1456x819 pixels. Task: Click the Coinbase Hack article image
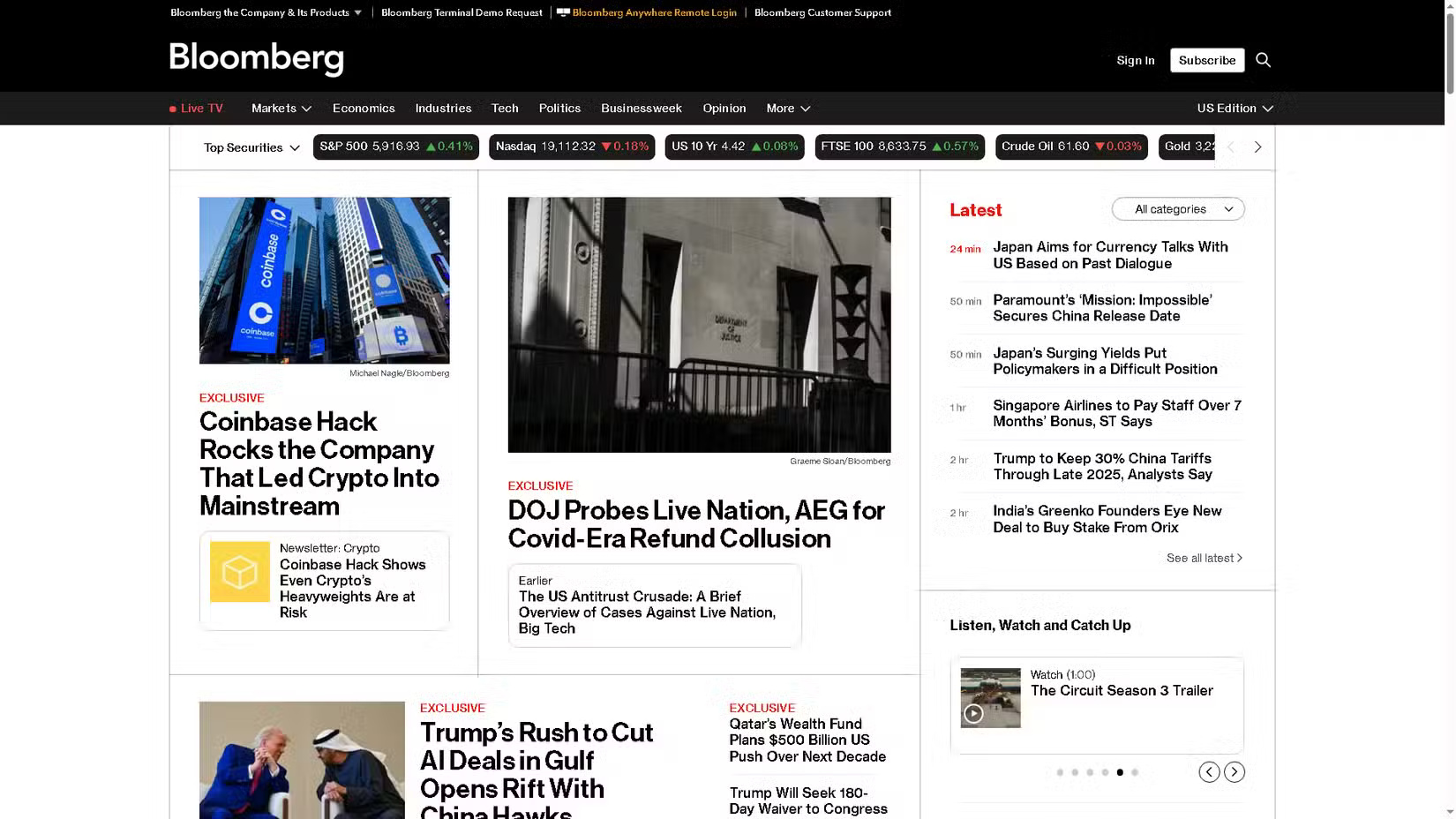point(324,280)
